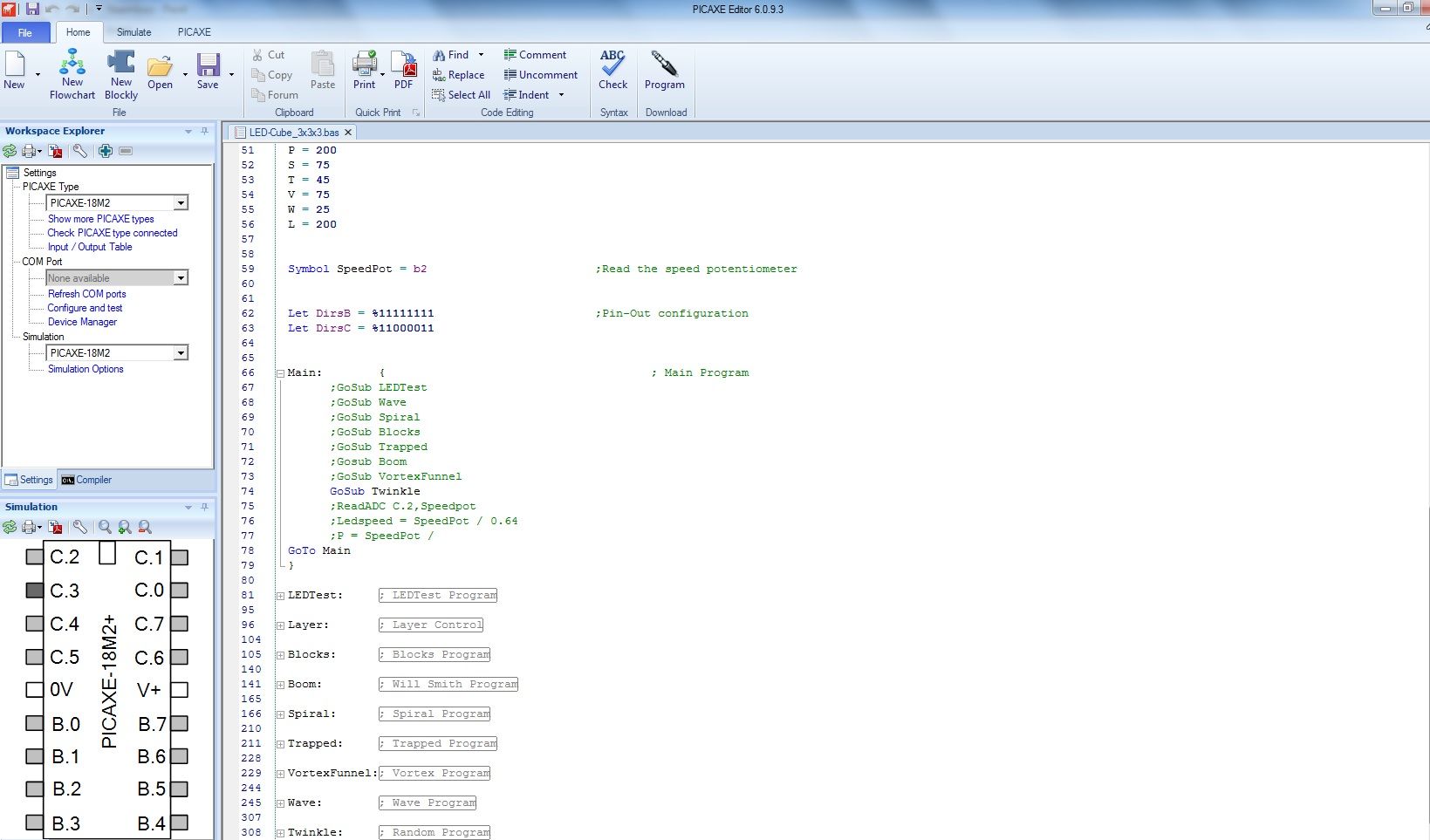The image size is (1430, 840).
Task: Click the zoom magnifier in the Simulation toolbar
Action: tap(105, 527)
